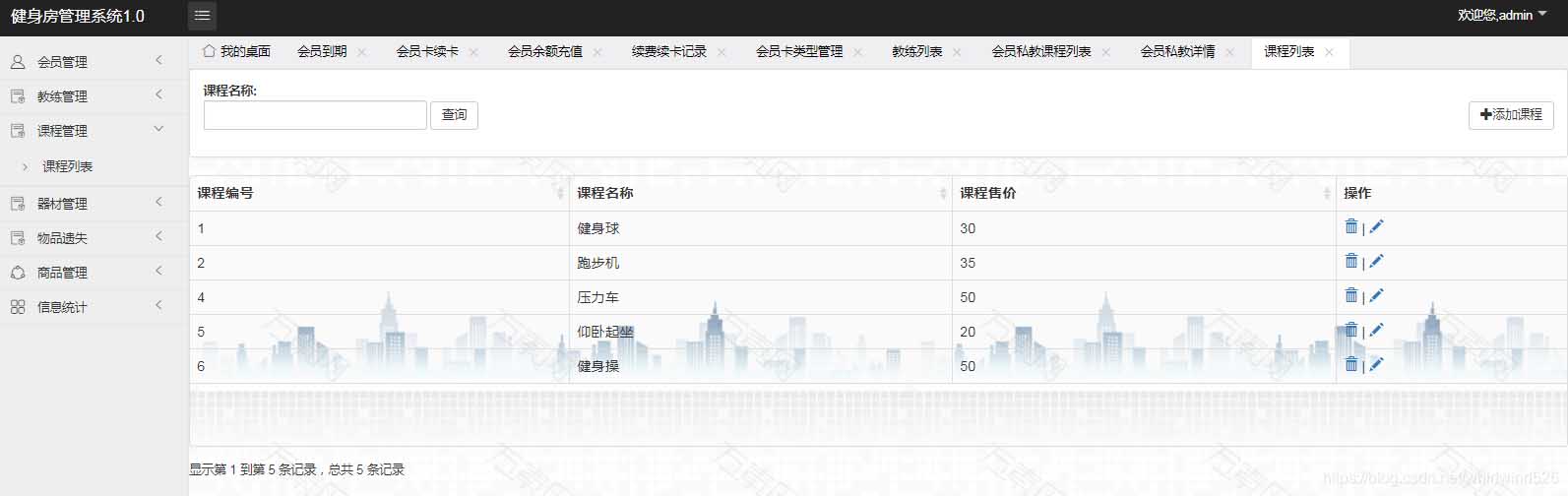The image size is (1568, 496).
Task: Edit the 压力车 course with pencil icon
Action: point(1376,295)
